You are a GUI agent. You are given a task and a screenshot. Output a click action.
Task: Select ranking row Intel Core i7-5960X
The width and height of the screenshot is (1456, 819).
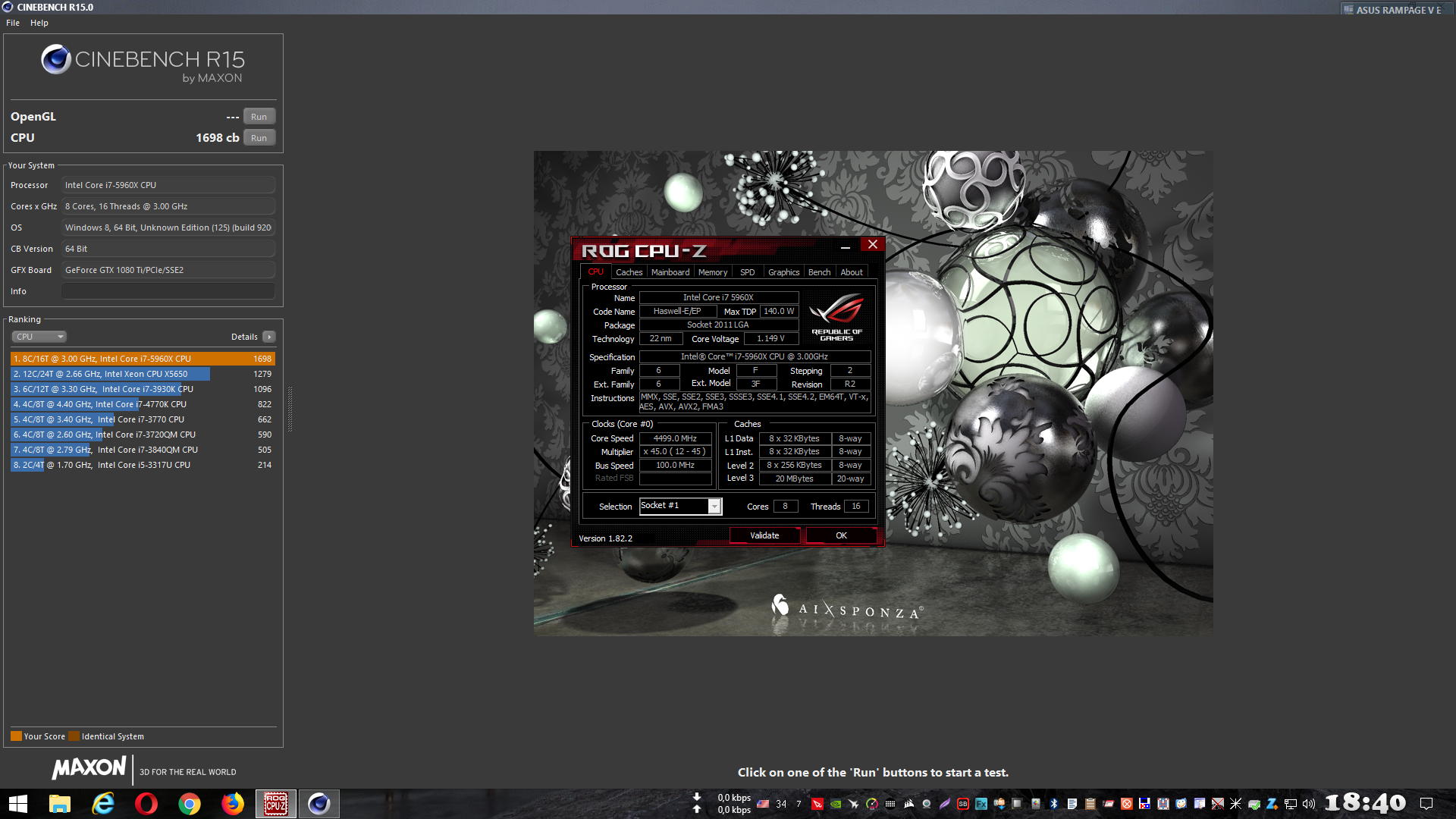[x=143, y=359]
